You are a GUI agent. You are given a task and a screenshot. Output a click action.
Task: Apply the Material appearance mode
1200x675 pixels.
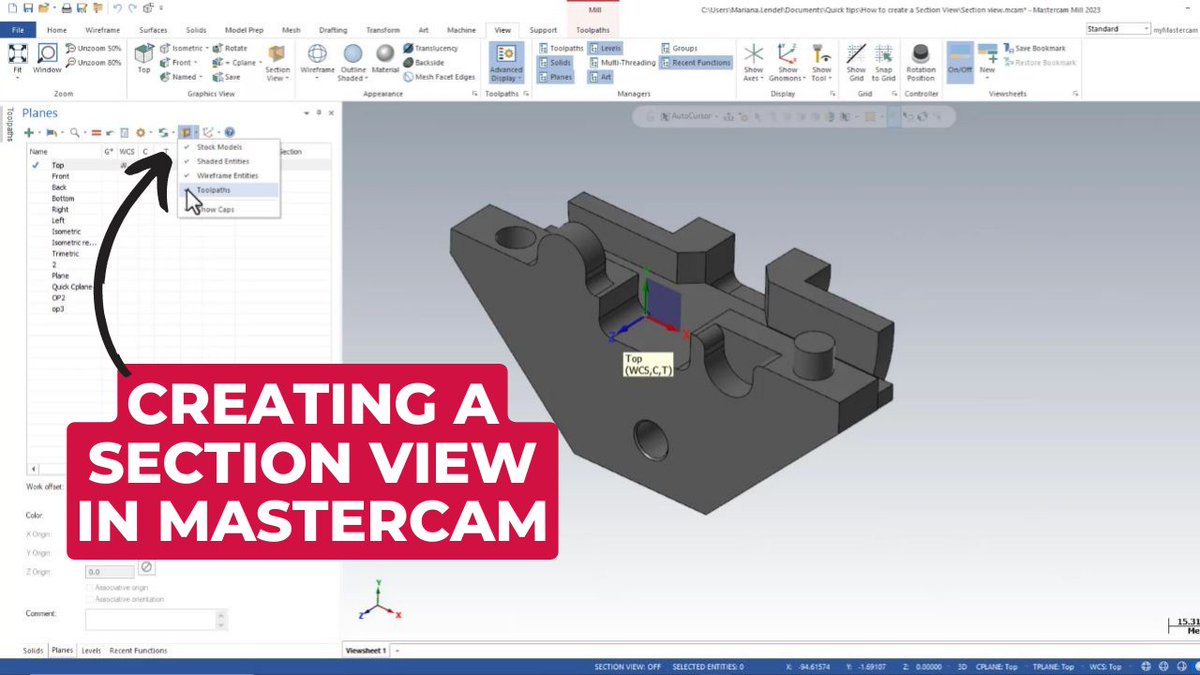coord(385,57)
